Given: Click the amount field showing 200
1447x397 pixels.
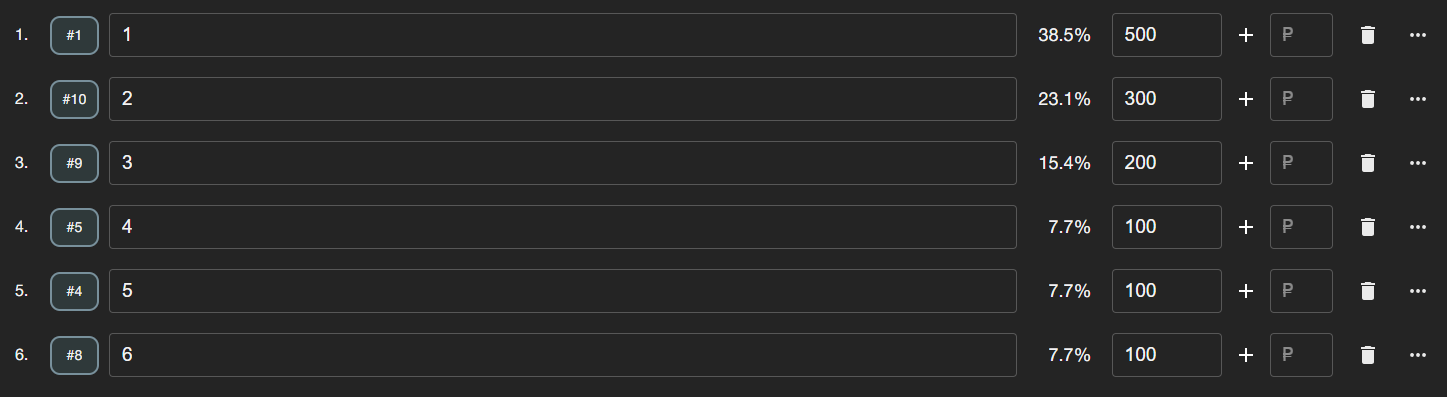Looking at the screenshot, I should pyautogui.click(x=1167, y=163).
